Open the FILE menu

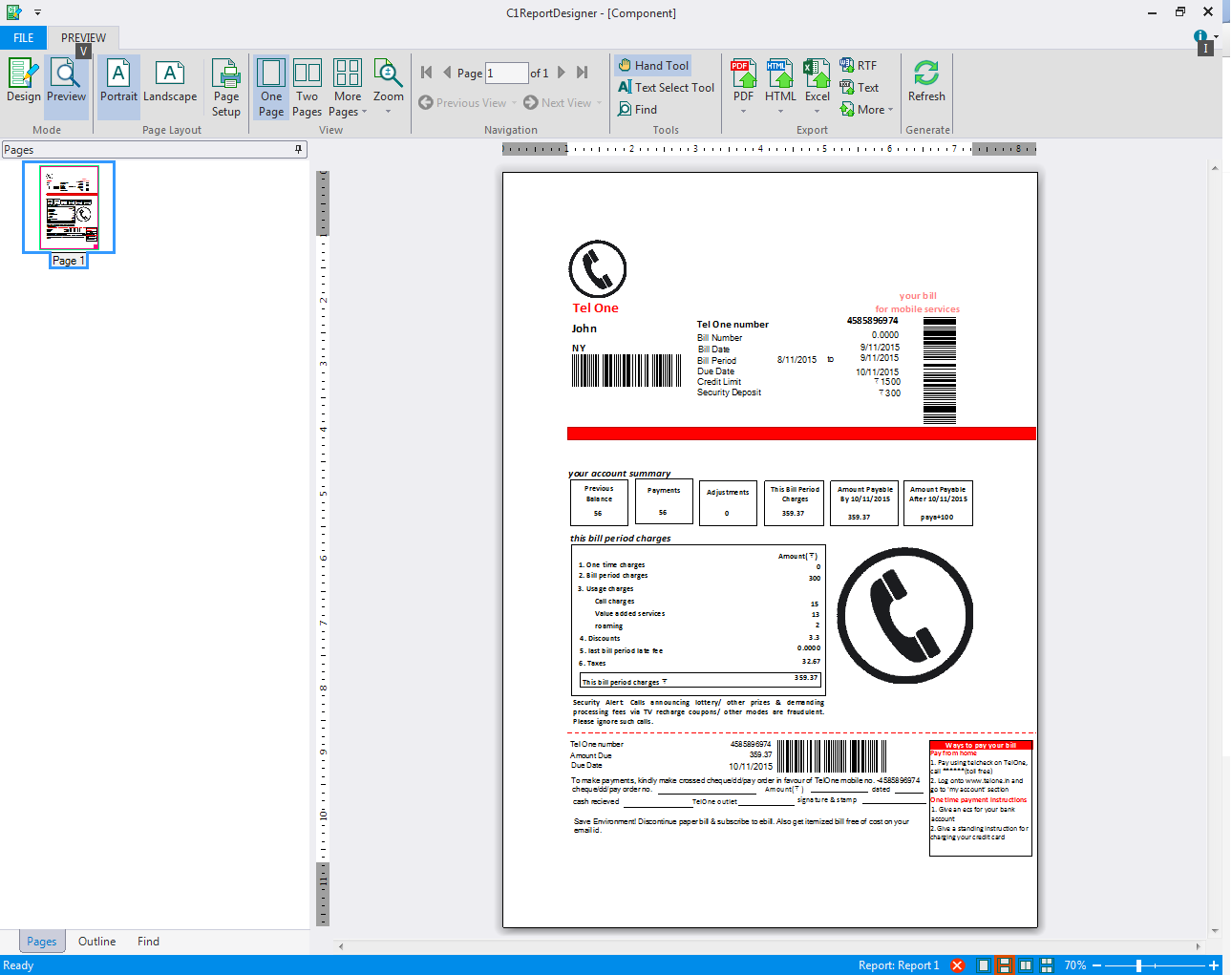pos(23,38)
